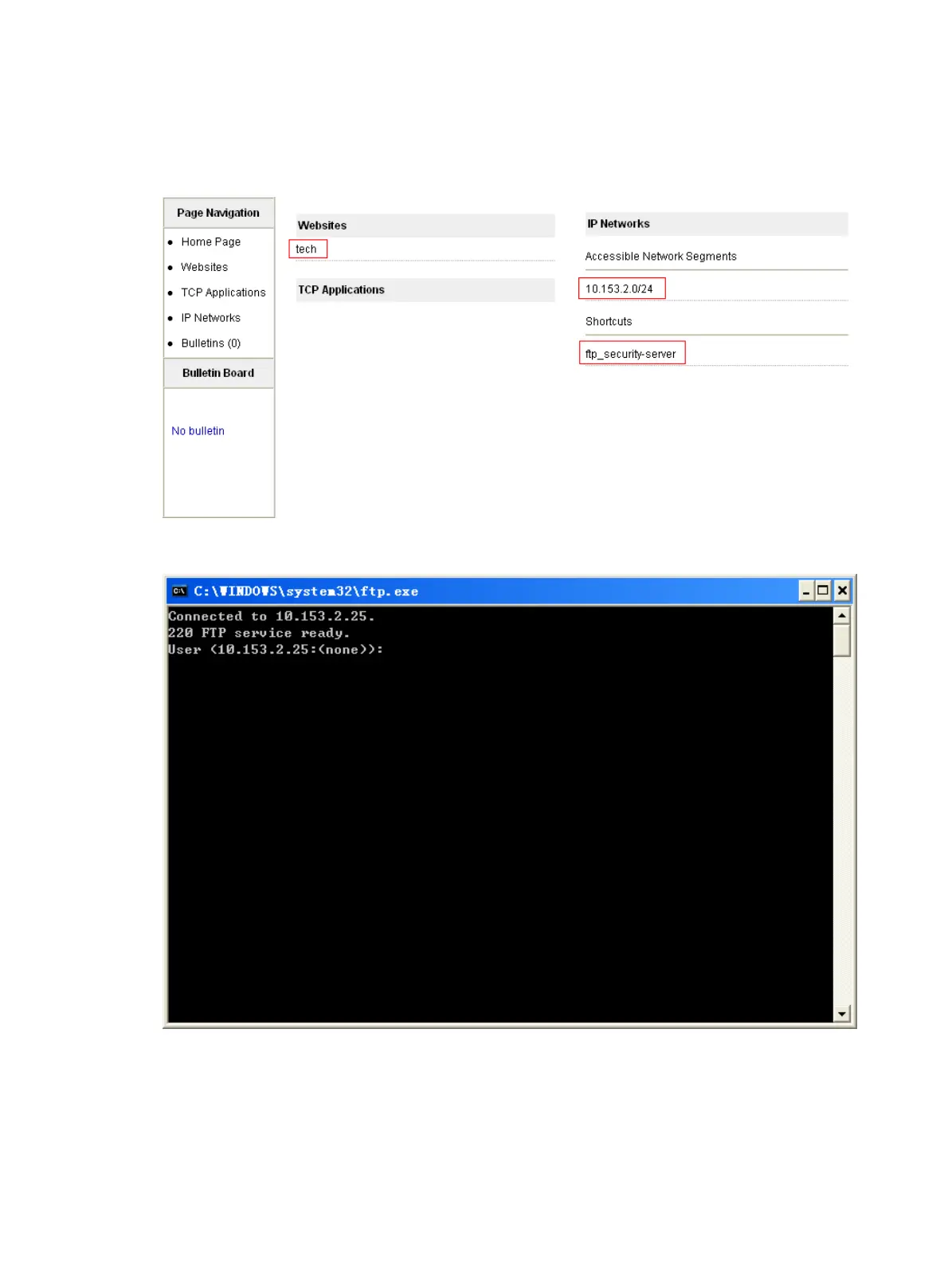Go to Websites in Page Navigation
The height and width of the screenshot is (1288, 948).
(204, 267)
